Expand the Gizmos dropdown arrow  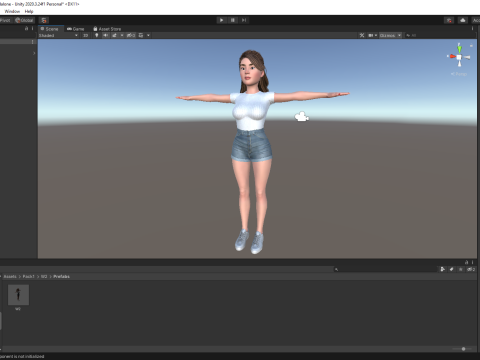pyautogui.click(x=399, y=35)
